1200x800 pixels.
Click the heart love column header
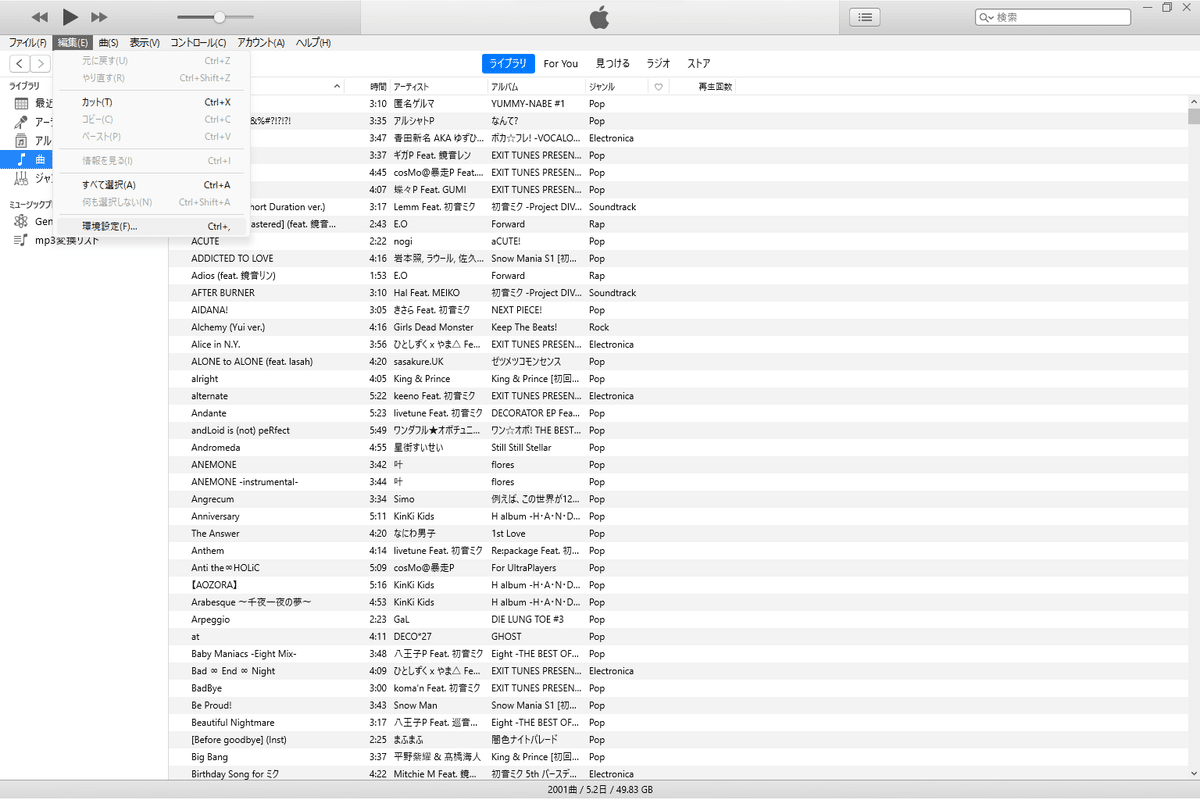pyautogui.click(x=658, y=87)
